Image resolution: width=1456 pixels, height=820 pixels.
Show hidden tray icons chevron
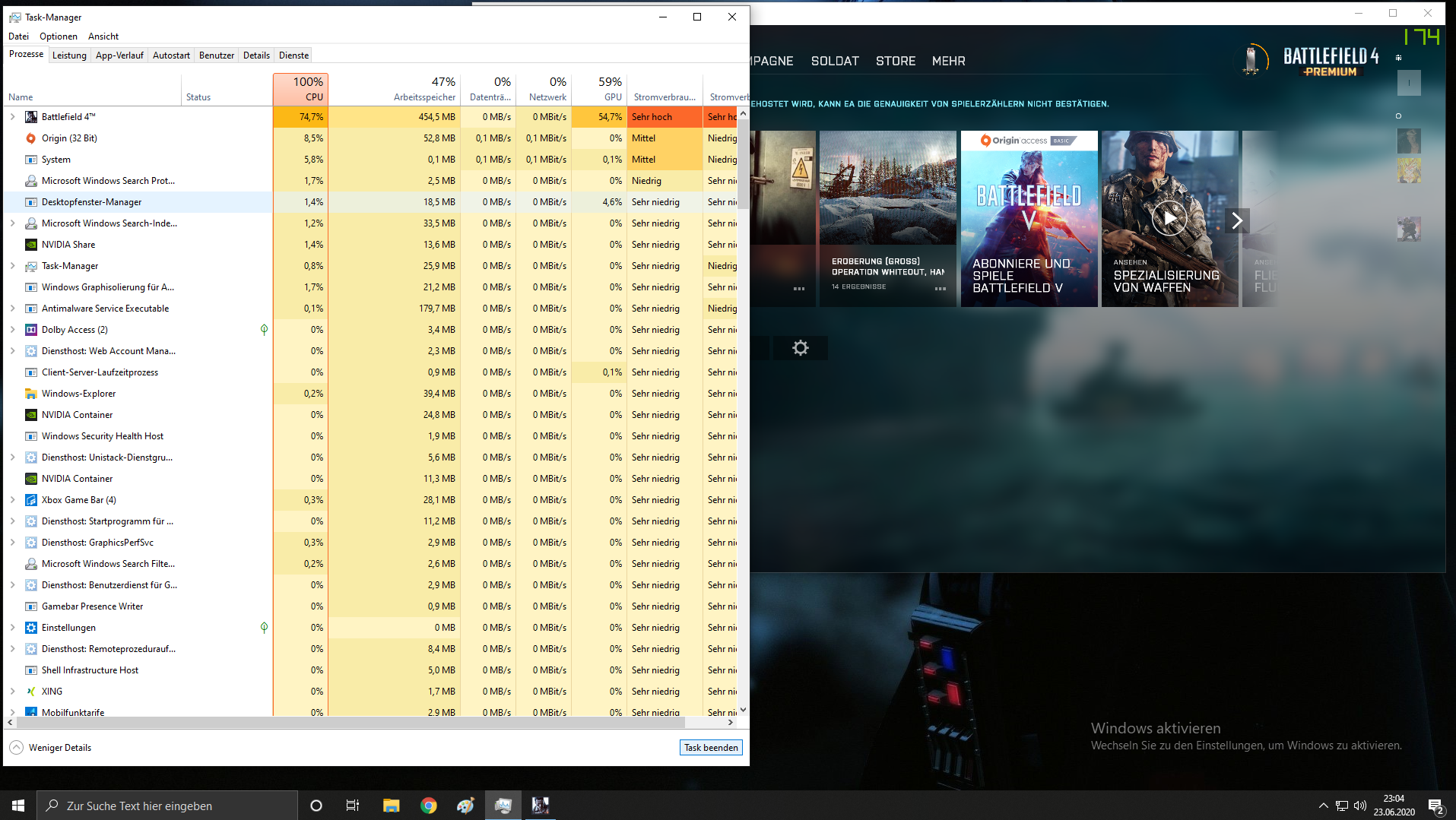click(1324, 806)
